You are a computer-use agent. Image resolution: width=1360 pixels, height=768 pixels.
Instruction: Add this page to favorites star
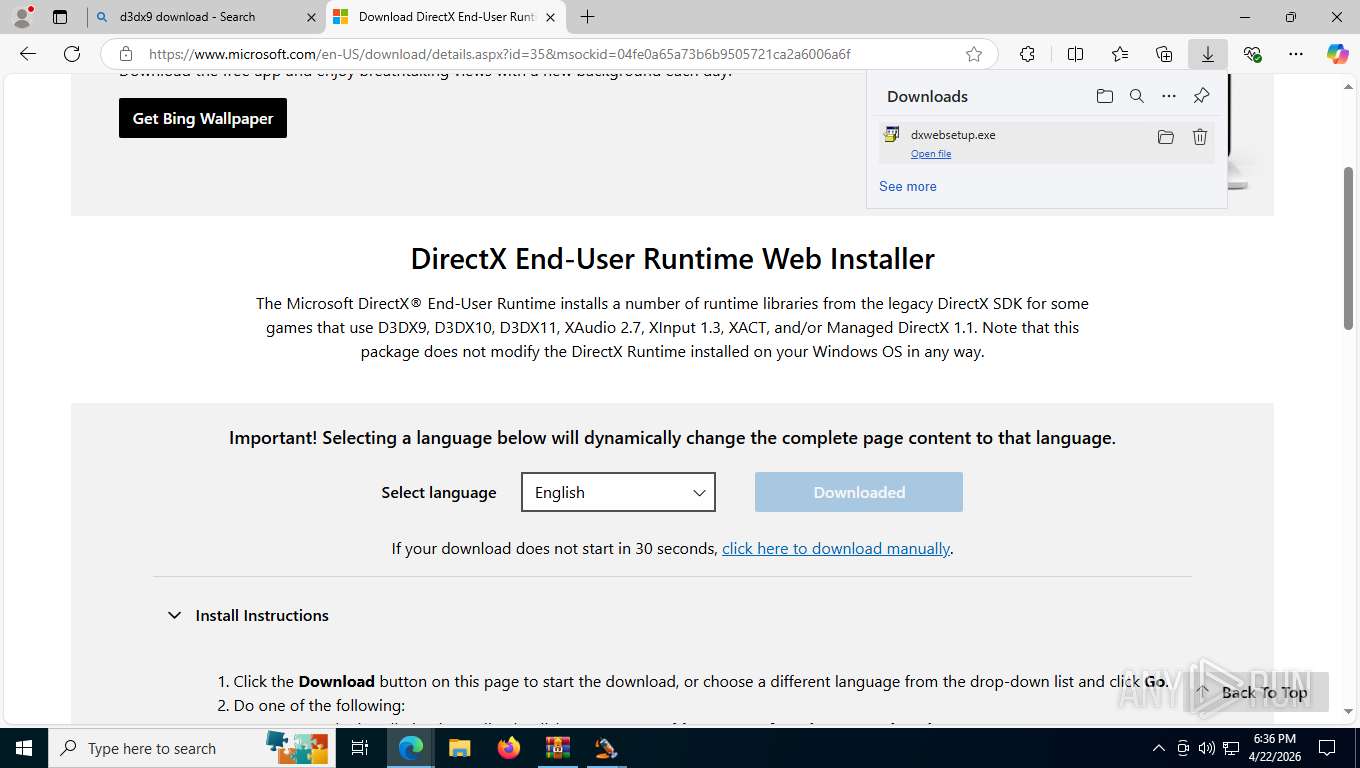point(974,54)
